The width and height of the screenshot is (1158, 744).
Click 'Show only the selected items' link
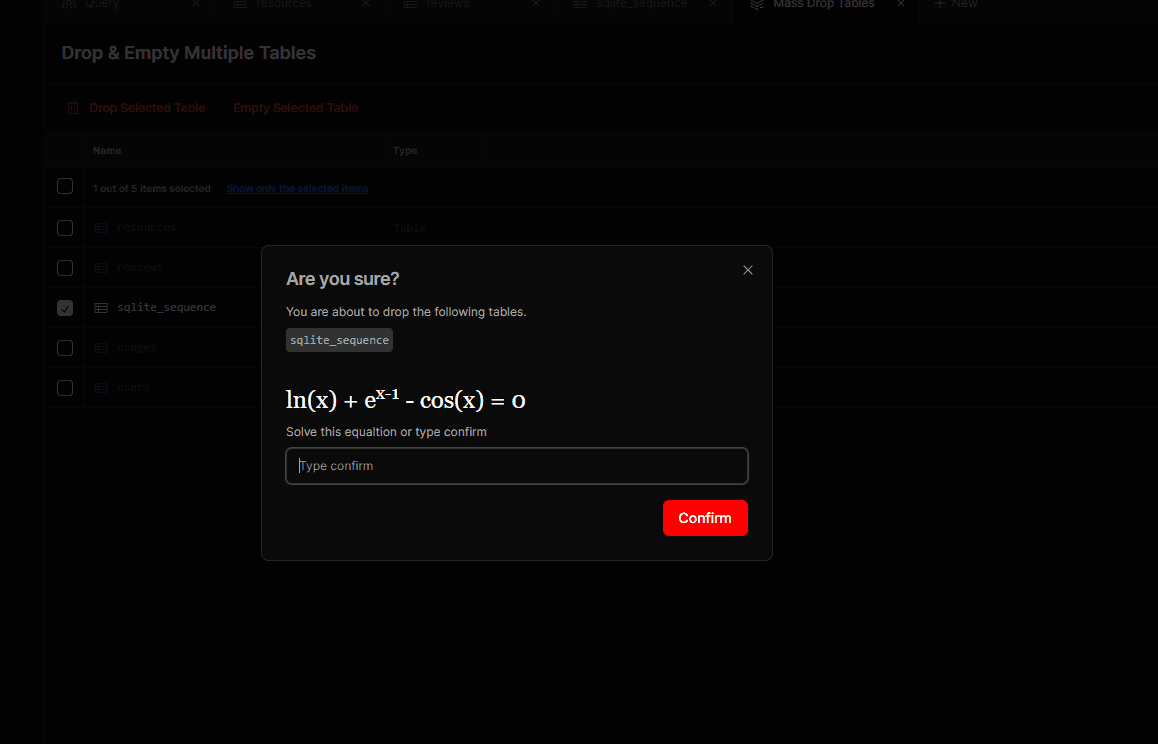tap(297, 189)
